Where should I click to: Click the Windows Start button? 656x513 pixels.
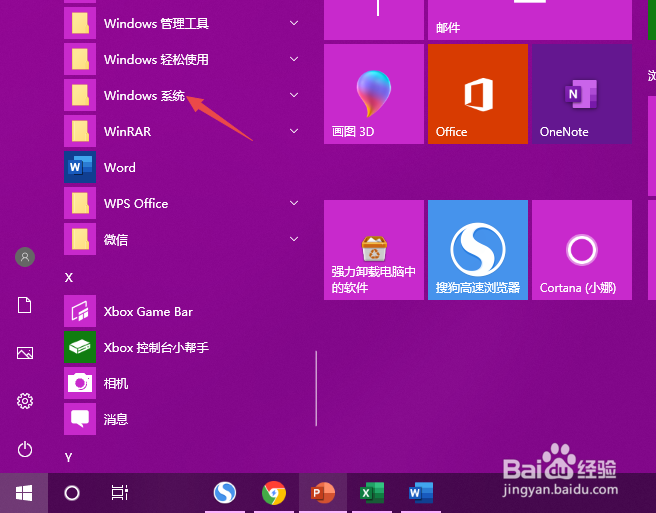[24, 493]
